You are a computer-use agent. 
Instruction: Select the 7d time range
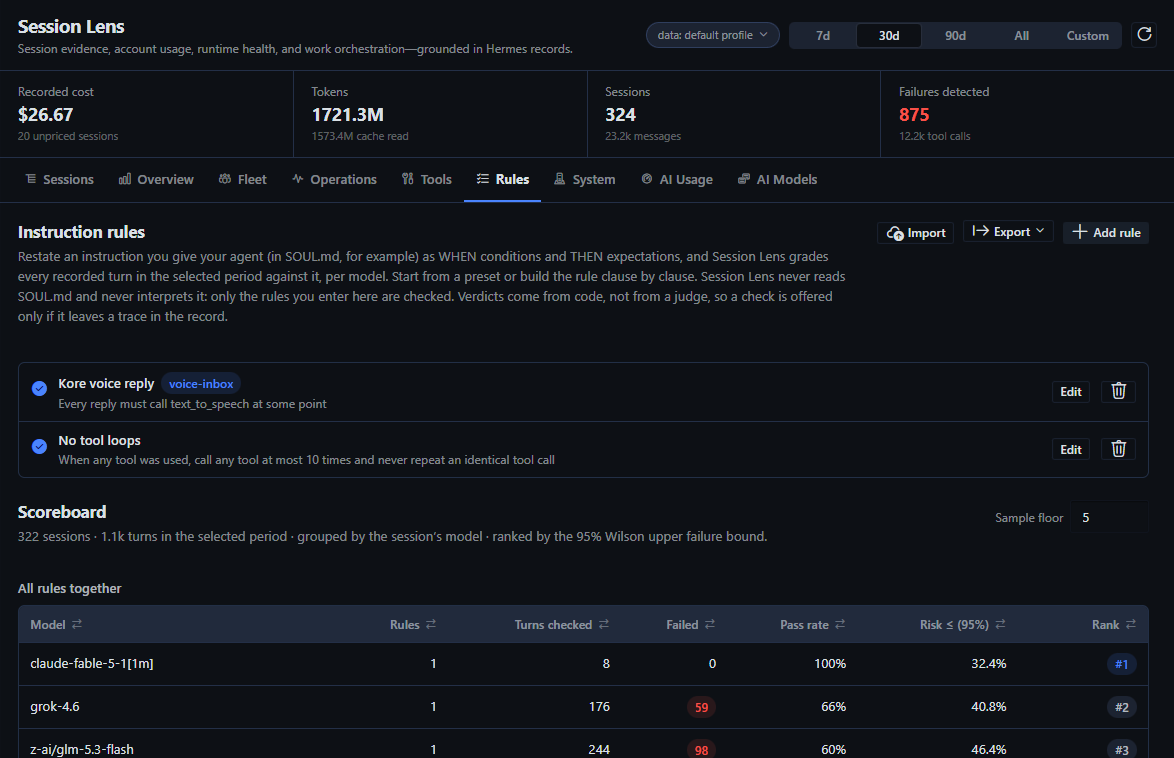point(823,35)
